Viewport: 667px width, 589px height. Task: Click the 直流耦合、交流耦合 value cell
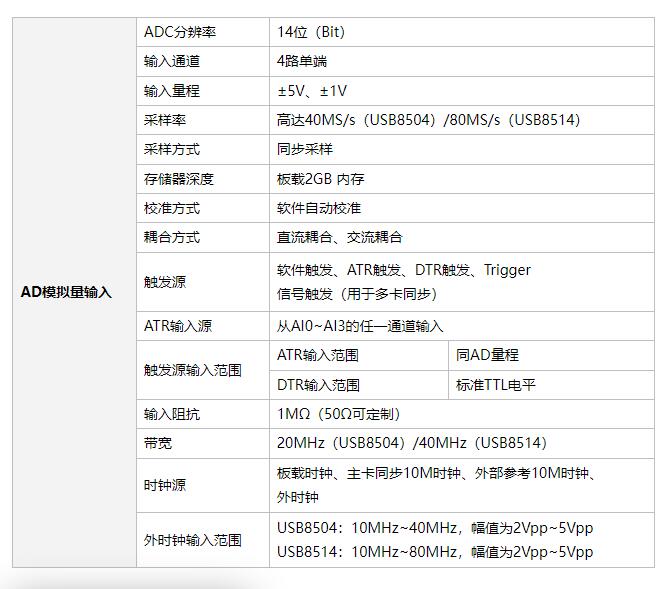tap(340, 237)
